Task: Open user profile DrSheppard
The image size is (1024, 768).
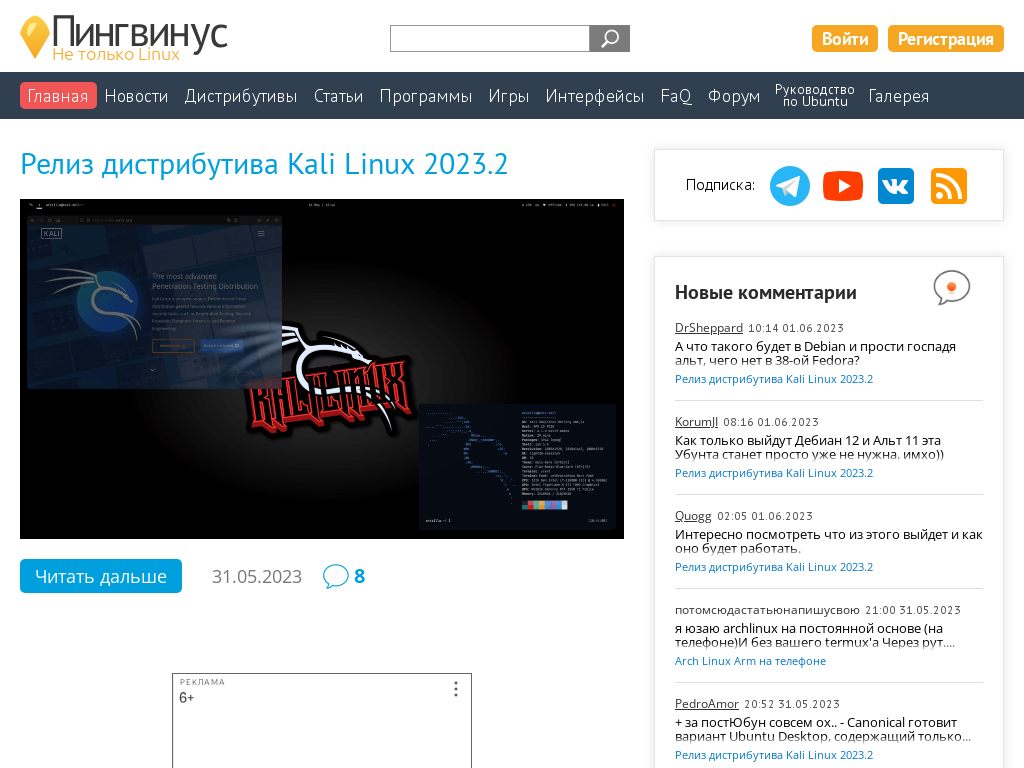Action: click(x=709, y=328)
